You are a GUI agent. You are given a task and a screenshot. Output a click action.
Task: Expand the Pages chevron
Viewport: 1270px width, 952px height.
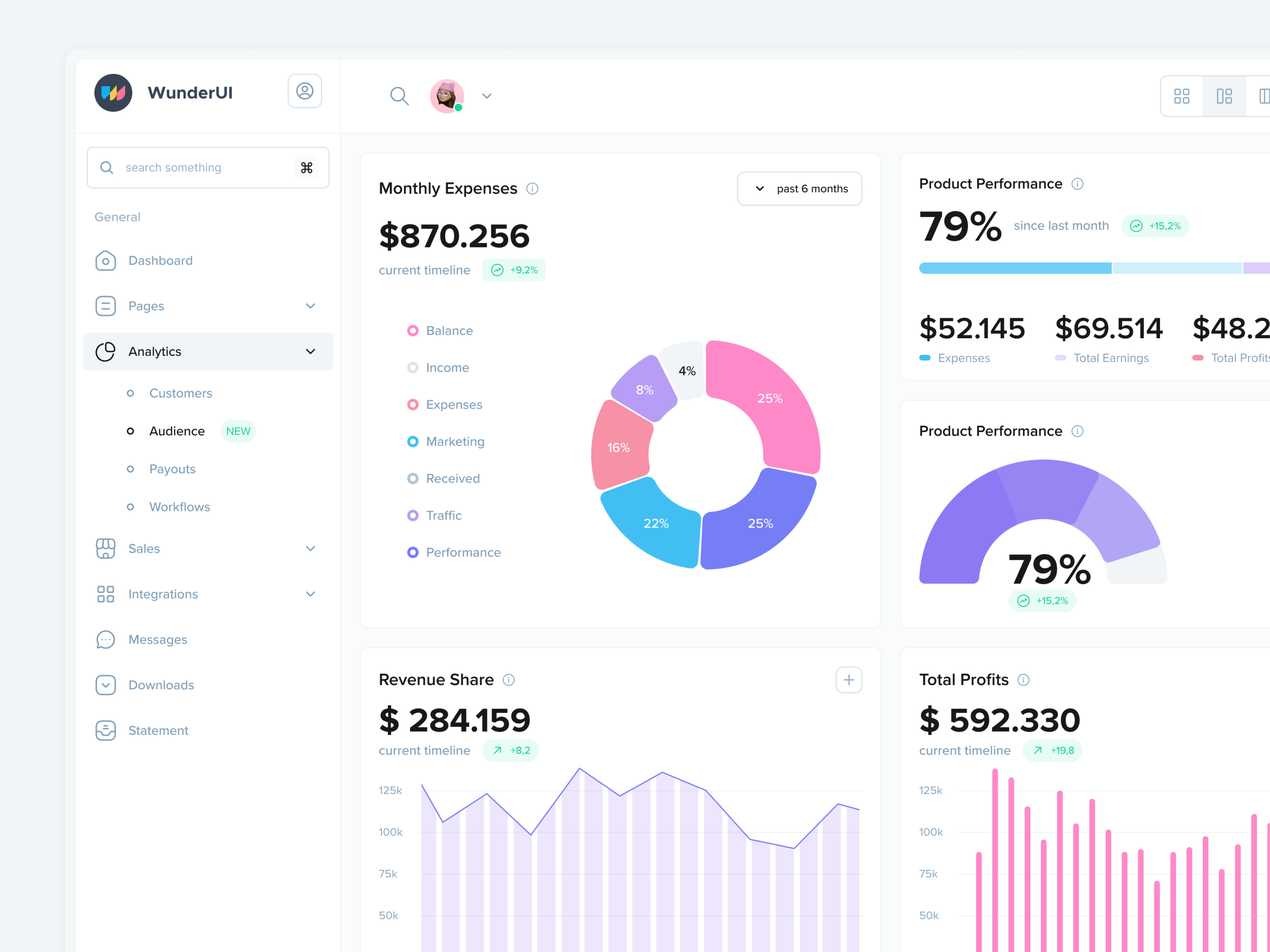pyautogui.click(x=311, y=306)
